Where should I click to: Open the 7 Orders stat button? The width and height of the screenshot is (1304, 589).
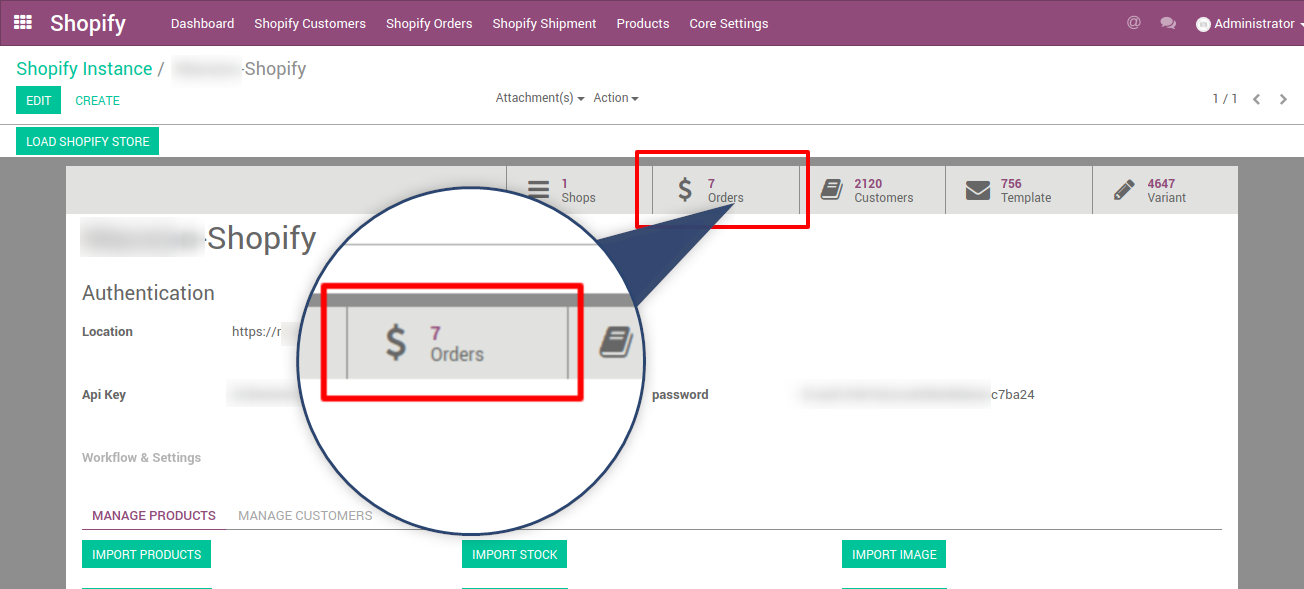(726, 190)
